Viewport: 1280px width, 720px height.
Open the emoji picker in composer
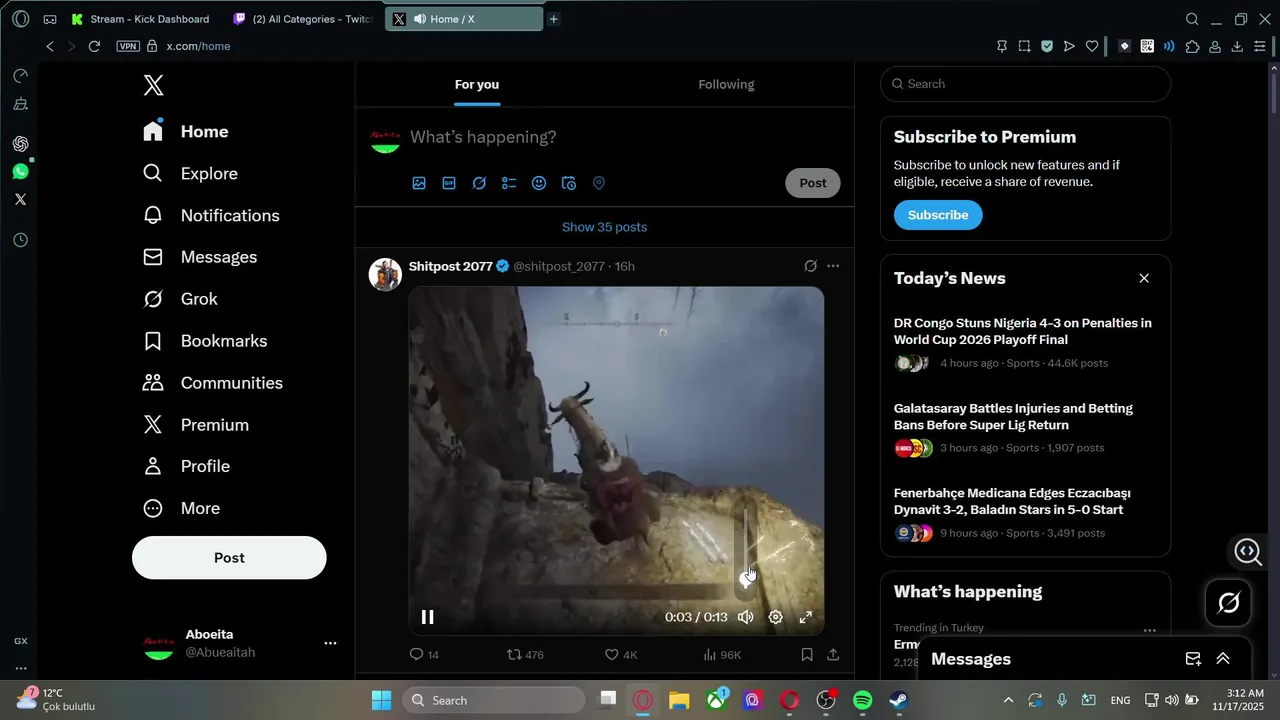(x=539, y=183)
